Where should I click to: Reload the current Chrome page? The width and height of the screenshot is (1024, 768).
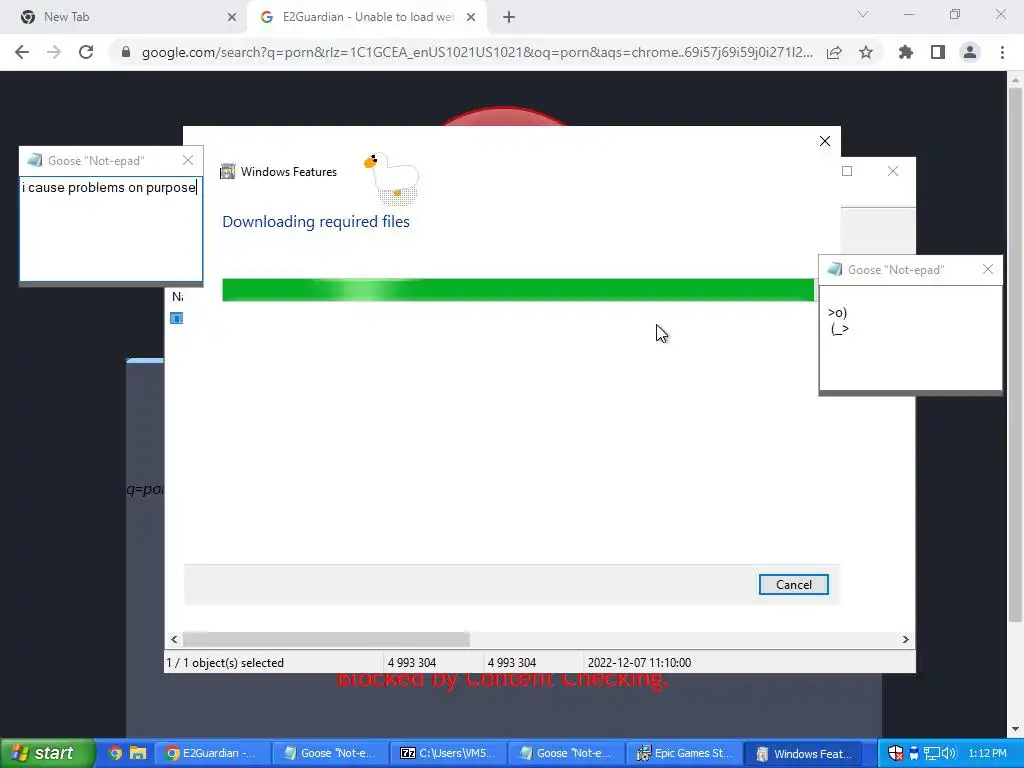coord(86,52)
